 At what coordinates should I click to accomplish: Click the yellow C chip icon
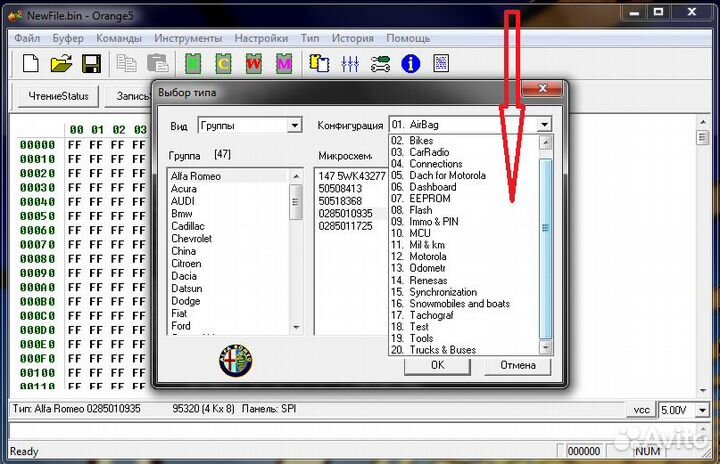point(224,64)
